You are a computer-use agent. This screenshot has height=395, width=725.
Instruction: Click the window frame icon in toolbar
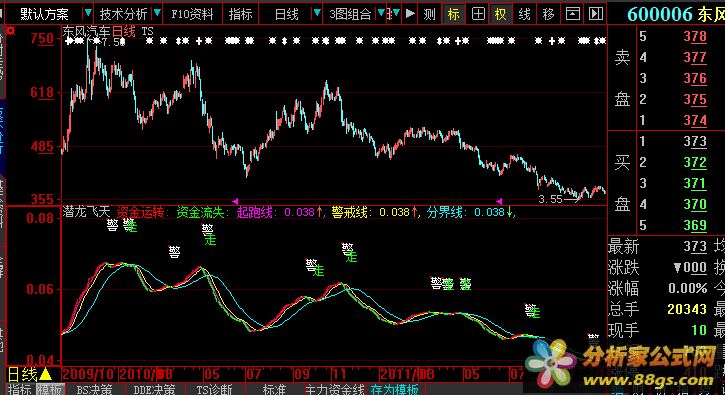572,14
